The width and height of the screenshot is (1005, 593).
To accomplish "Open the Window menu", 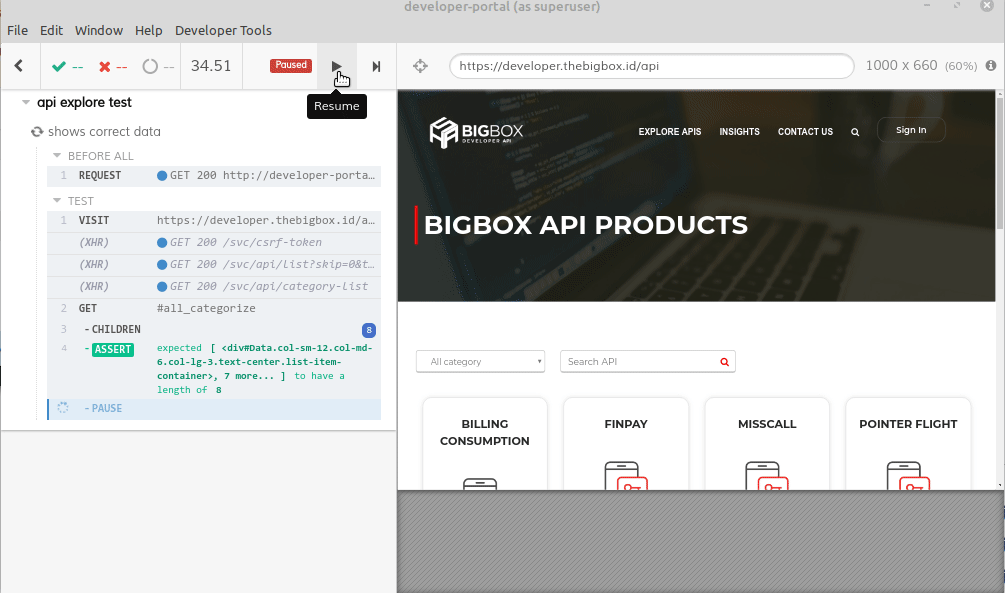I will (99, 30).
